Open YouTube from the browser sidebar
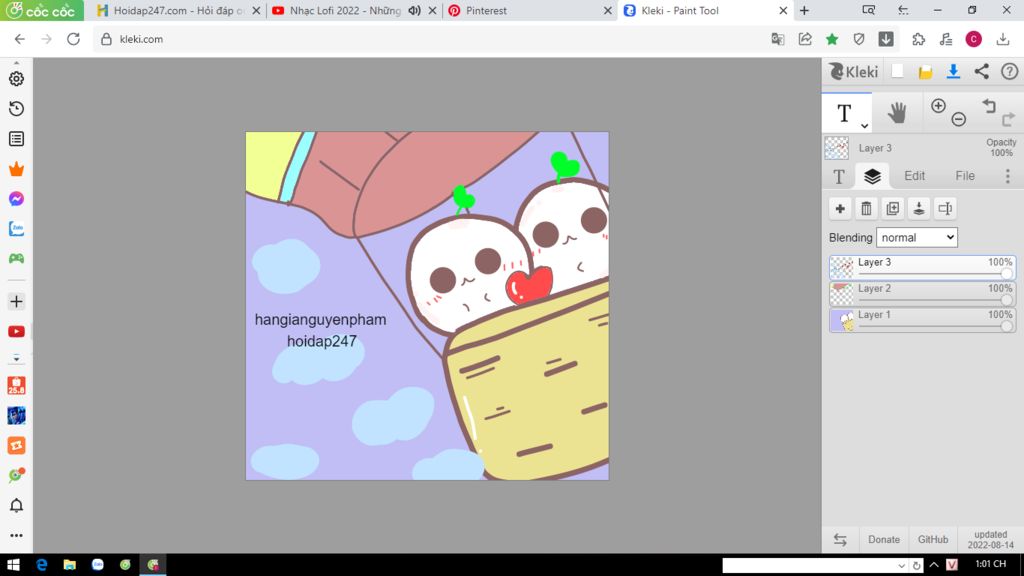The height and width of the screenshot is (576, 1024). 16,332
